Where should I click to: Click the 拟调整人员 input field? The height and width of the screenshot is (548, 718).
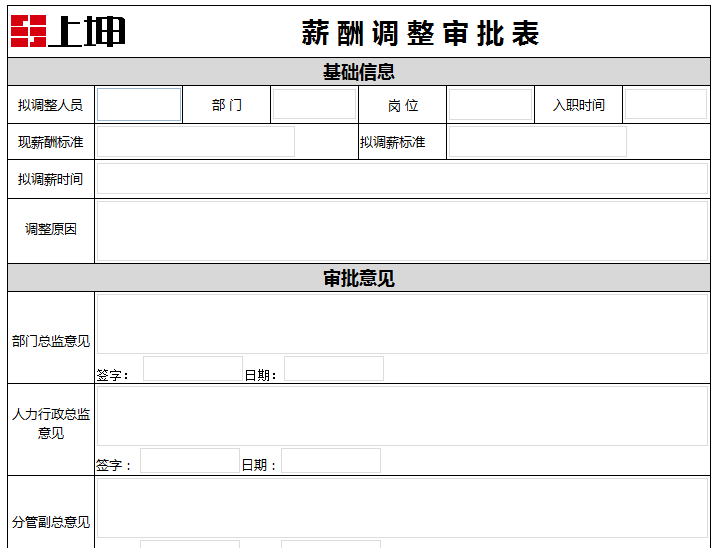click(139, 104)
